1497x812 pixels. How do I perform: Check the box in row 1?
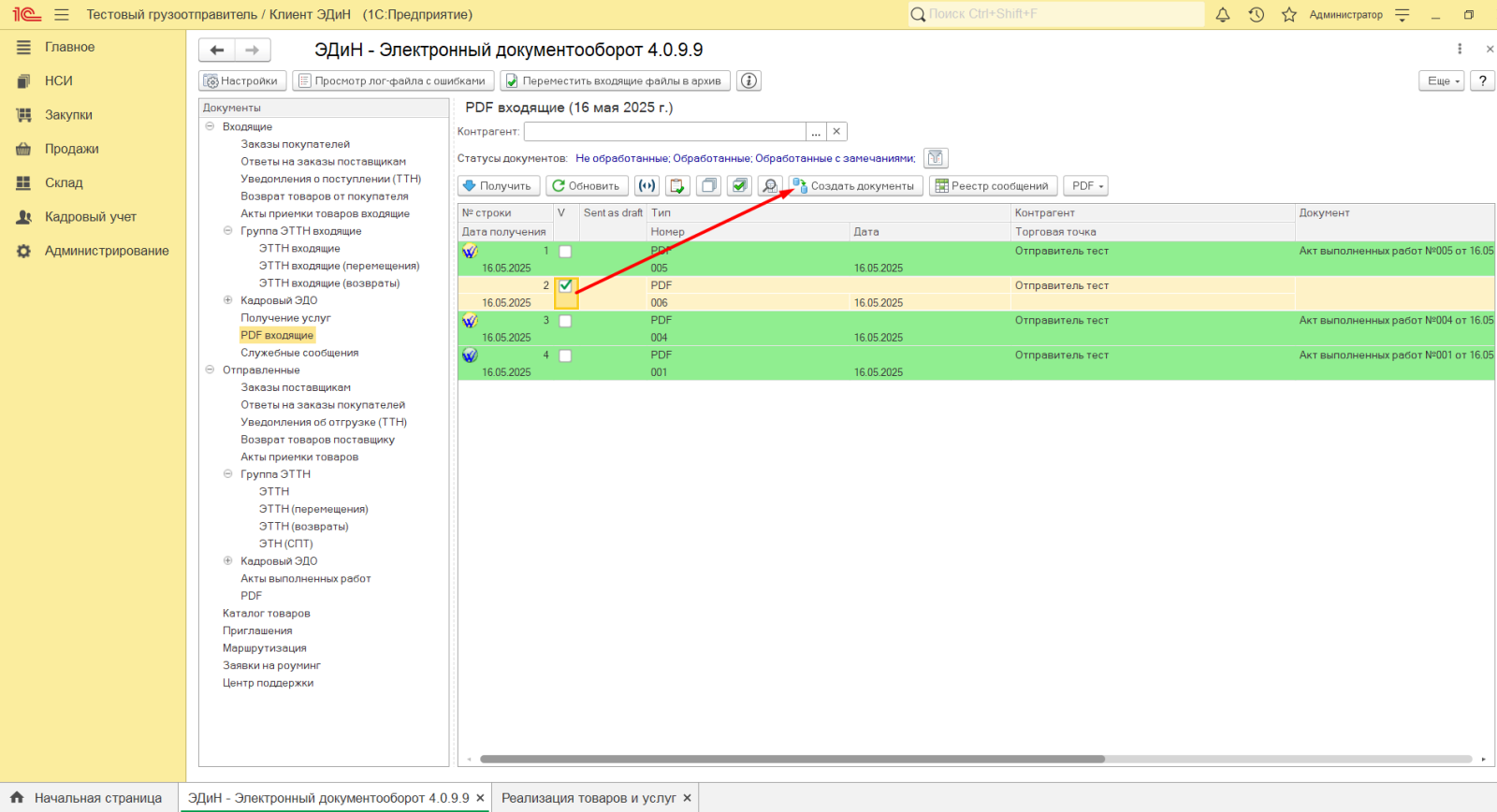[565, 252]
